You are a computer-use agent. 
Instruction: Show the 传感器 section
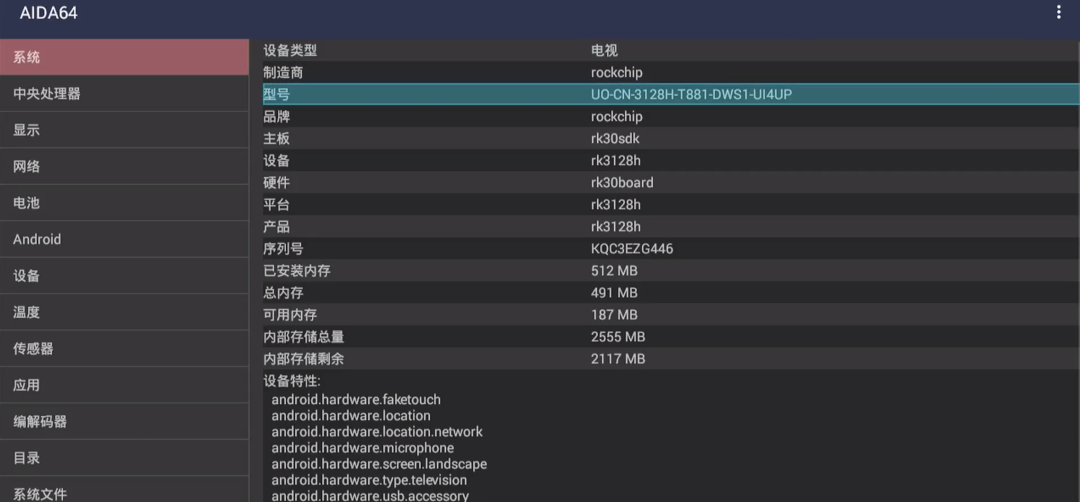124,349
